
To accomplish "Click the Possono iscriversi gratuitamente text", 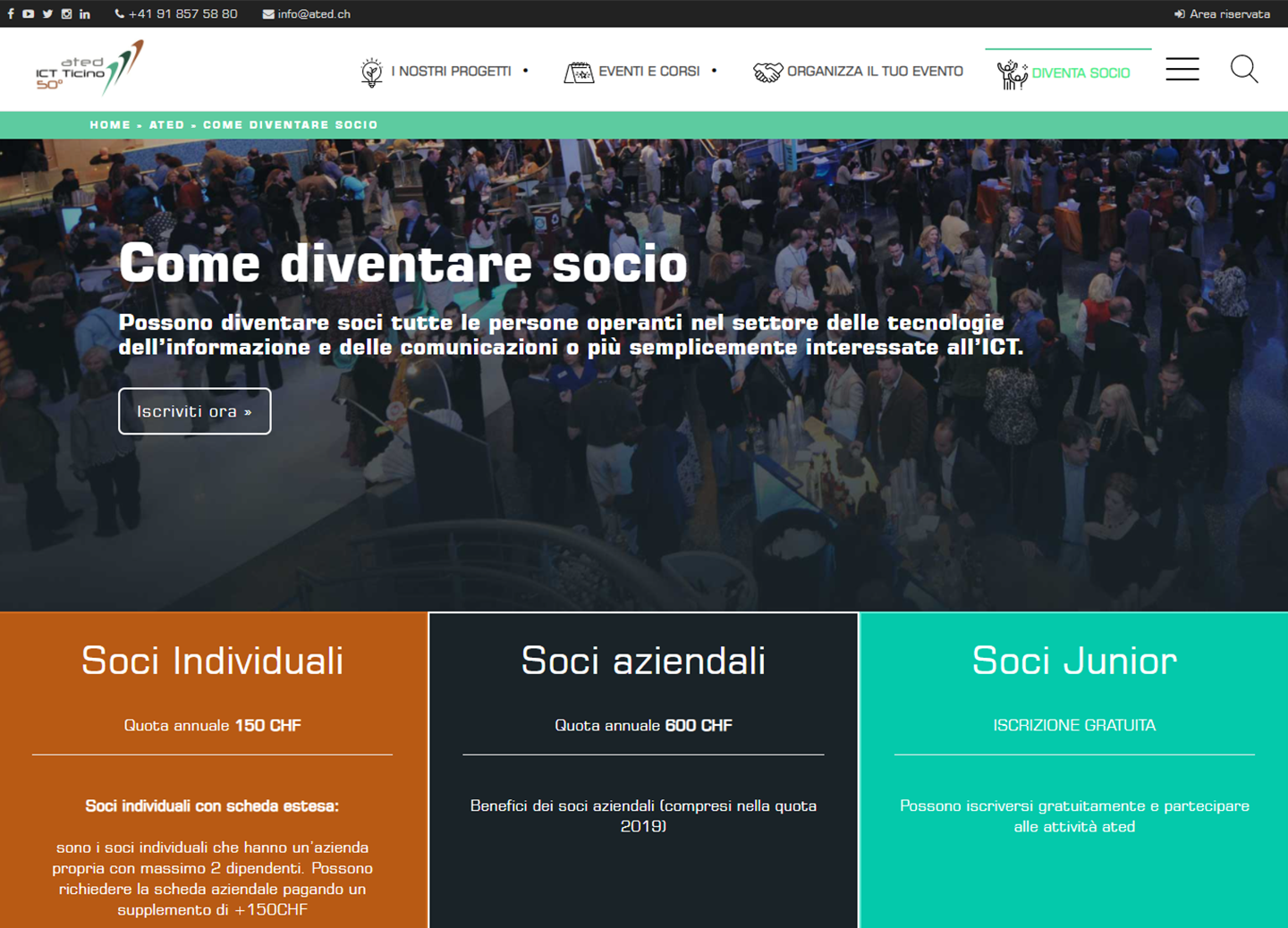I will (x=1075, y=815).
